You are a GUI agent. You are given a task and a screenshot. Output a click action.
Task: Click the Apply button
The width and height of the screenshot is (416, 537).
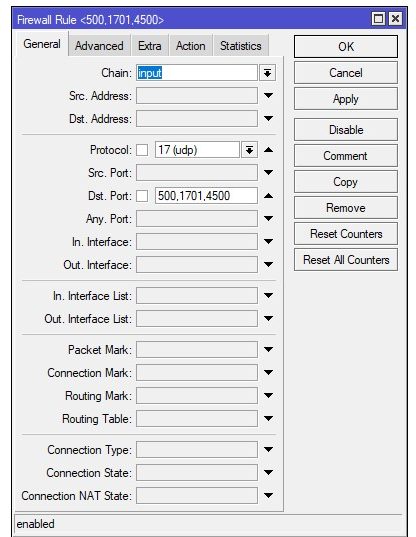tap(346, 99)
